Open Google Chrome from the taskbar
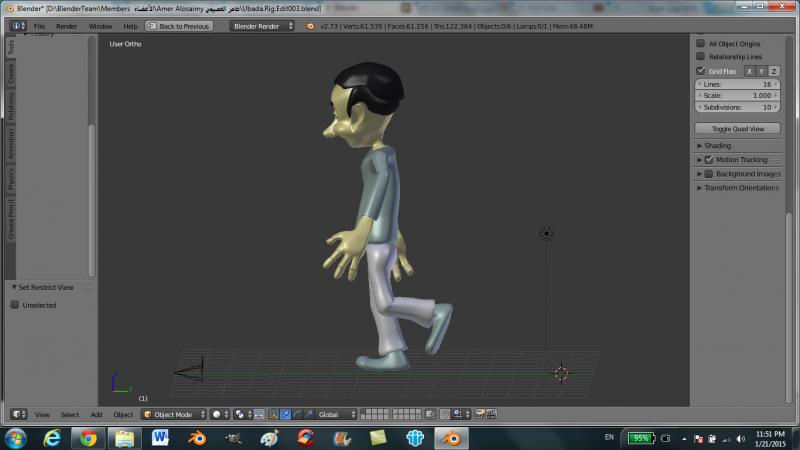This screenshot has height=450, width=800. (x=88, y=438)
